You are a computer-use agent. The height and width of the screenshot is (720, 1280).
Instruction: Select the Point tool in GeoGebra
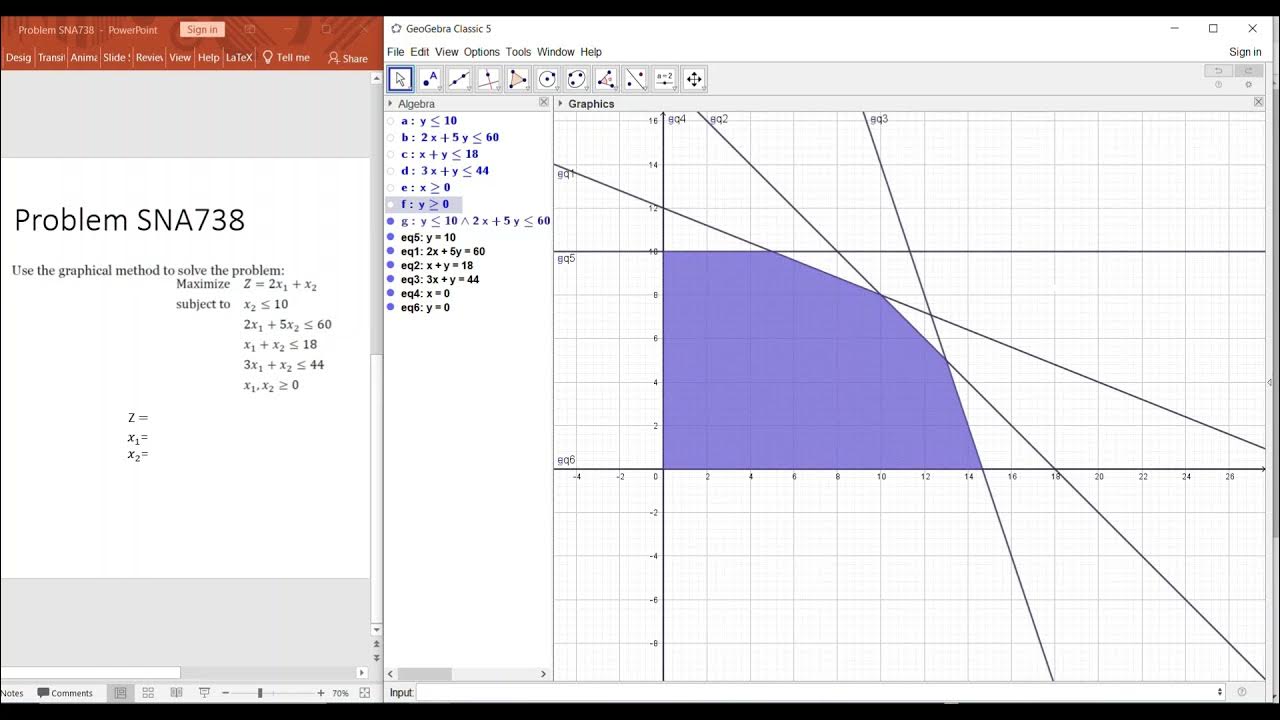pyautogui.click(x=430, y=79)
